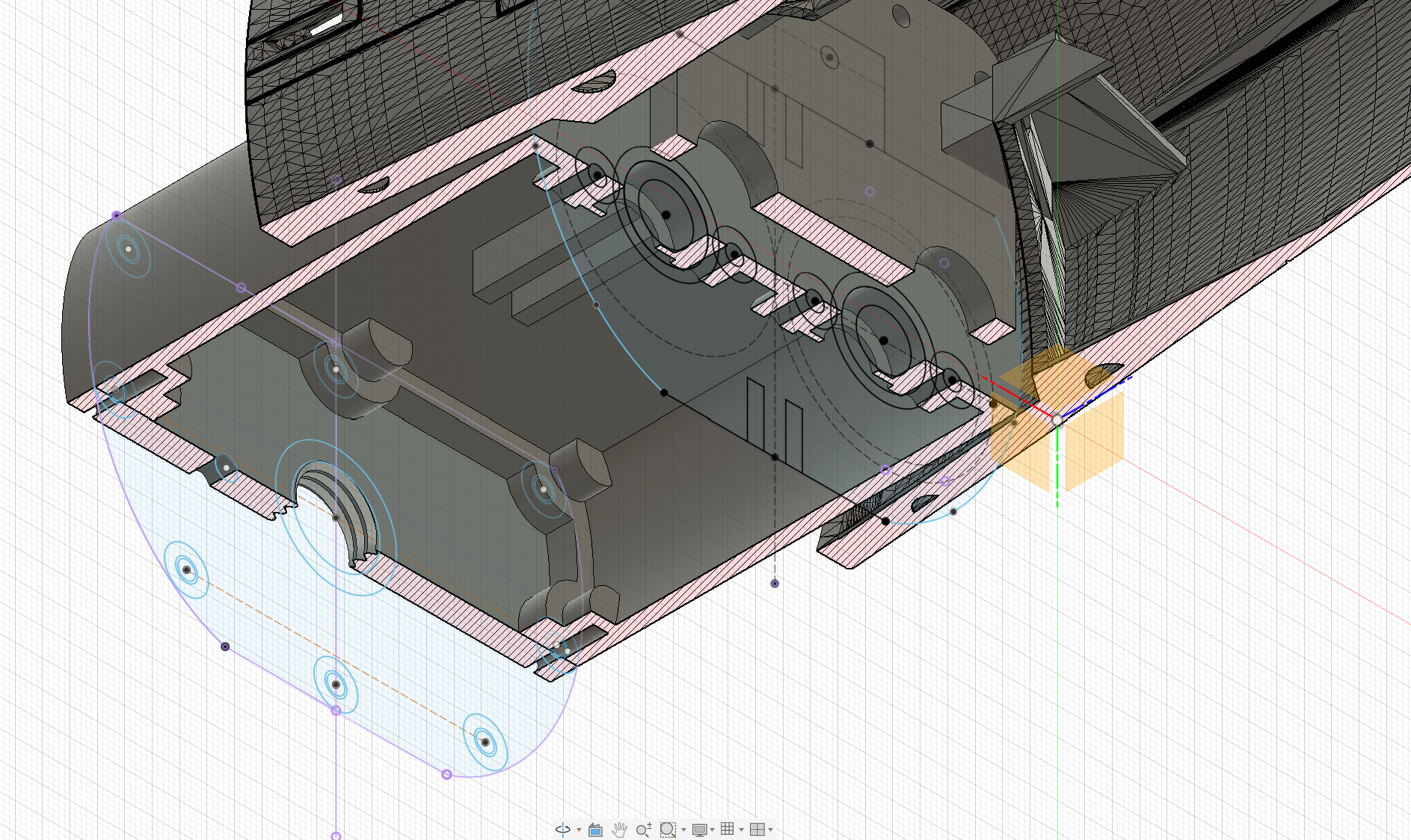Open the Grid and Snaps dropdown arrow
The width and height of the screenshot is (1411, 840).
[x=741, y=830]
